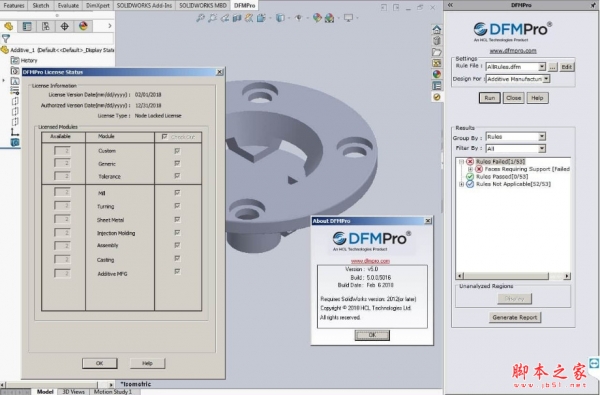Screen dimensions: 600x395
Task: Open the View Palette task pane icon
Action: point(437,63)
